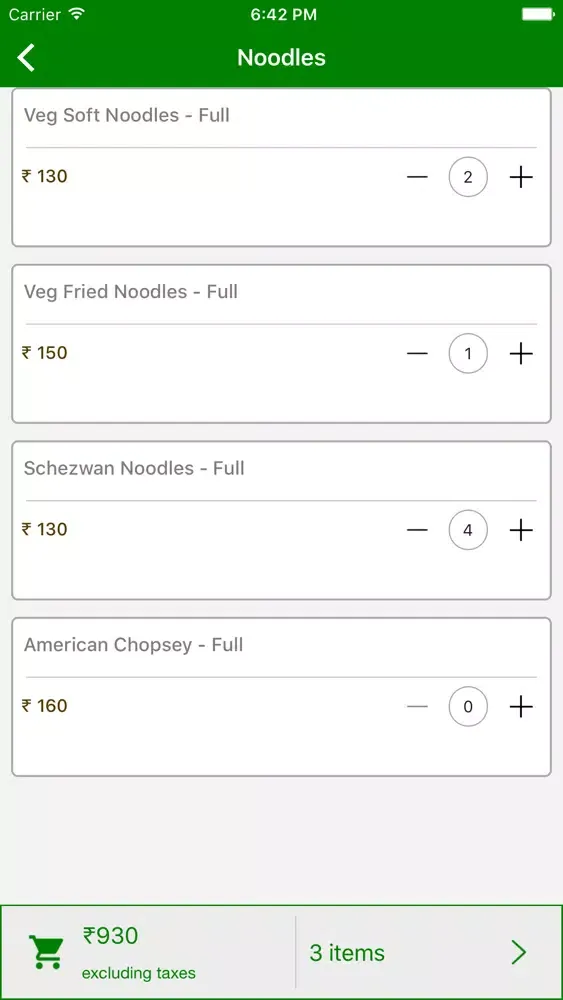
Task: Increase Veg Soft Noodles quantity with plus
Action: pos(521,177)
